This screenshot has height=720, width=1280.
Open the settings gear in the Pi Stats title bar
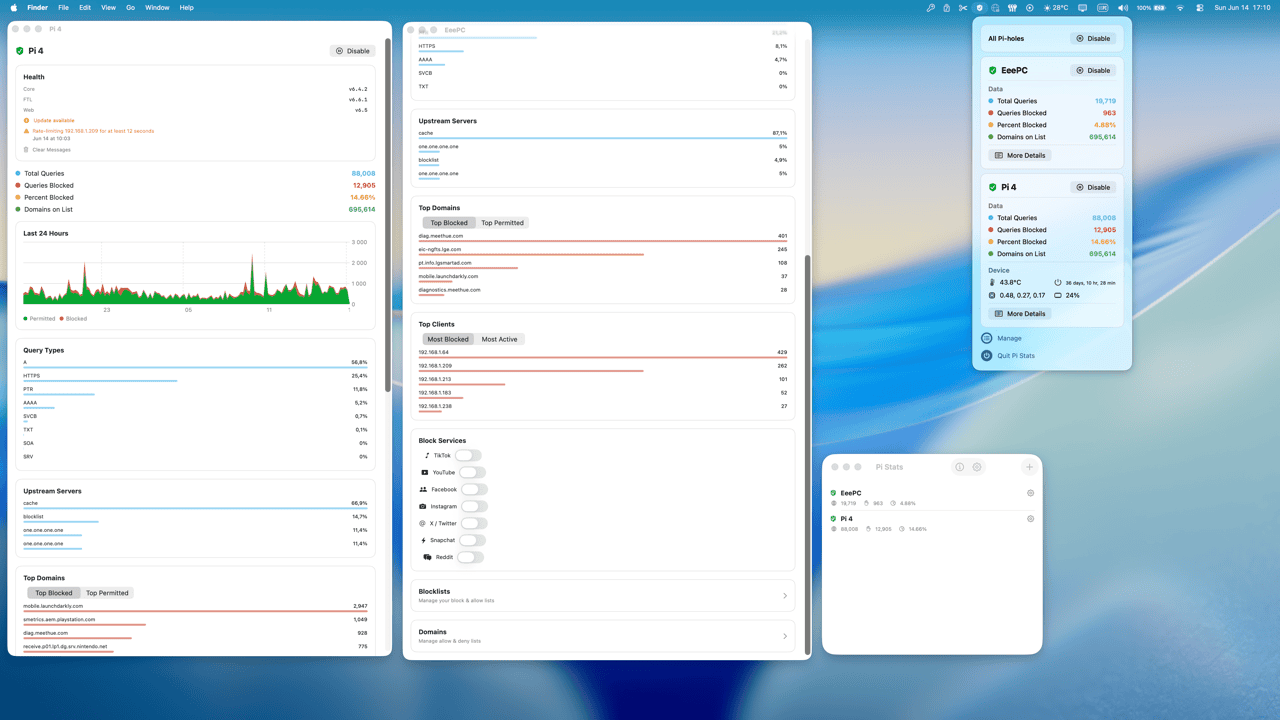click(x=977, y=467)
